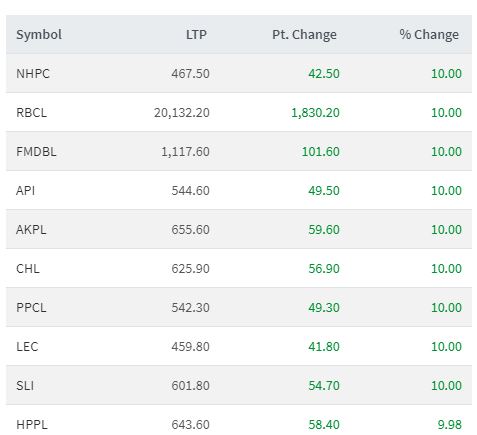
Task: Open the CHL stock symbol
Action: pyautogui.click(x=28, y=269)
